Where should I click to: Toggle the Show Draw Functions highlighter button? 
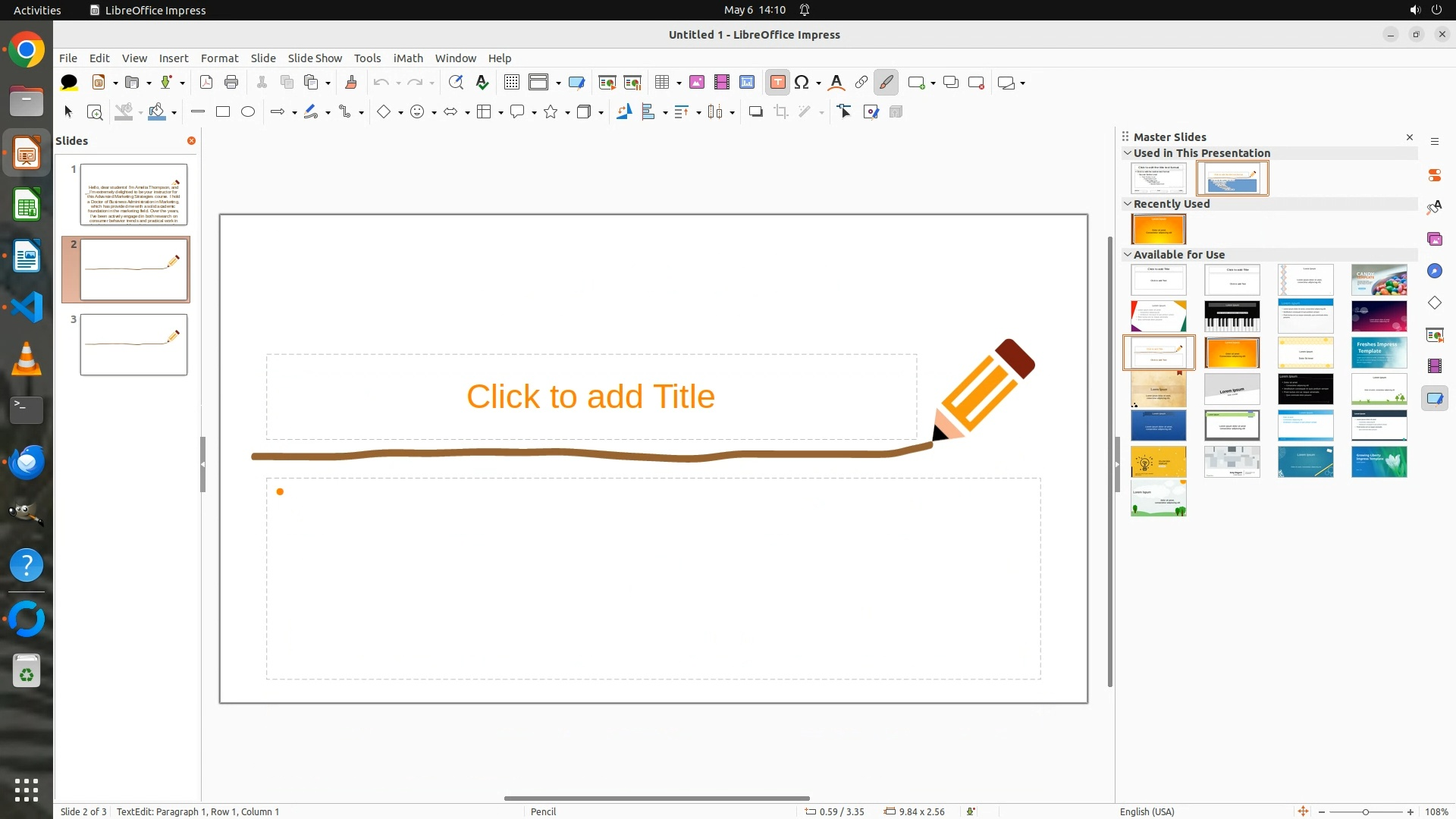(886, 83)
